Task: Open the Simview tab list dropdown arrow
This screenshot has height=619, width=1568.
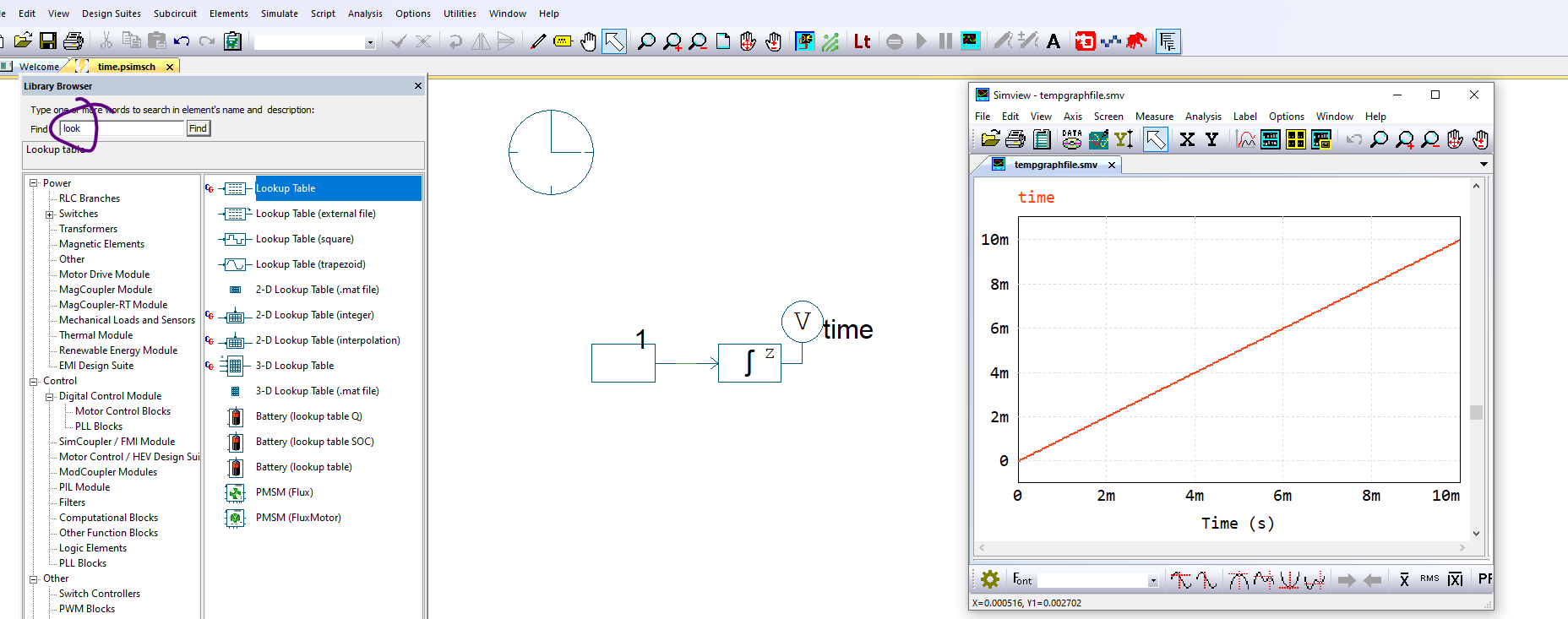Action: point(1484,165)
